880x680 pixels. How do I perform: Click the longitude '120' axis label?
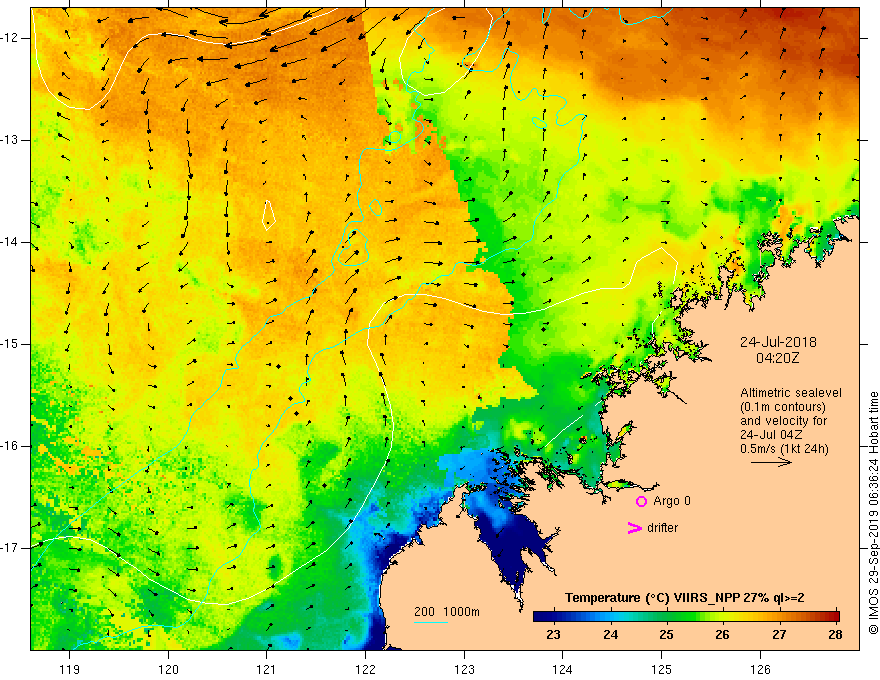tap(168, 669)
